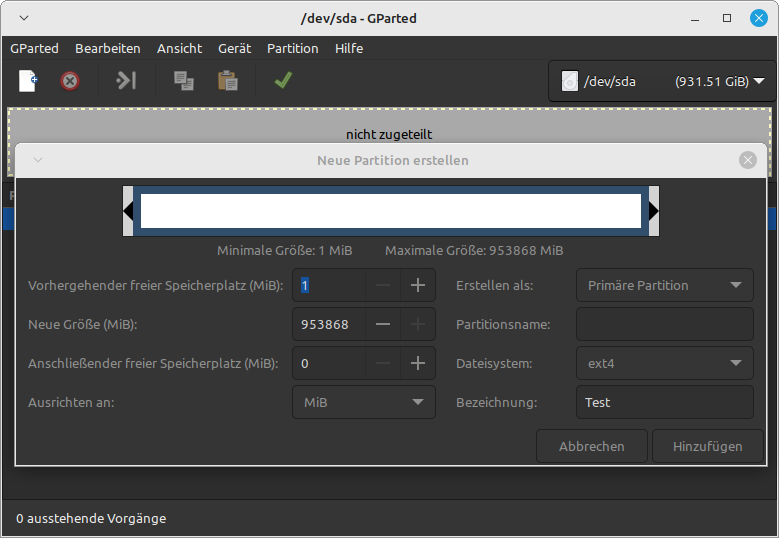The height and width of the screenshot is (538, 779).
Task: Click the paste partition toolbar icon
Action: [x=228, y=80]
